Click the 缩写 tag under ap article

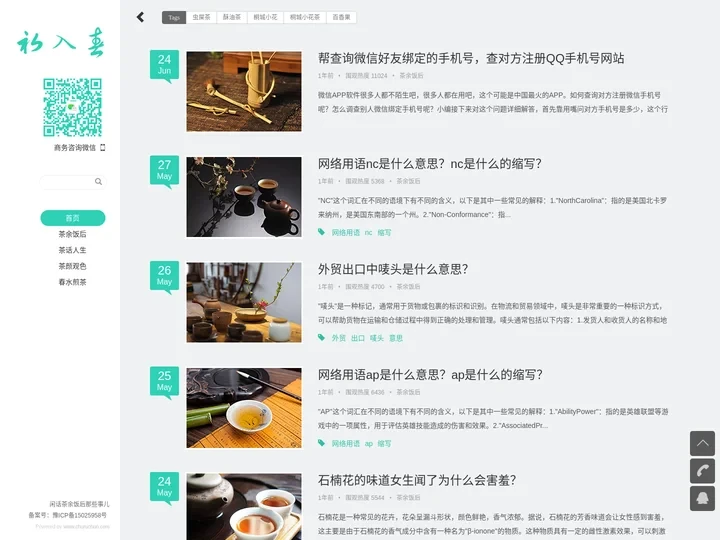pyautogui.click(x=384, y=444)
